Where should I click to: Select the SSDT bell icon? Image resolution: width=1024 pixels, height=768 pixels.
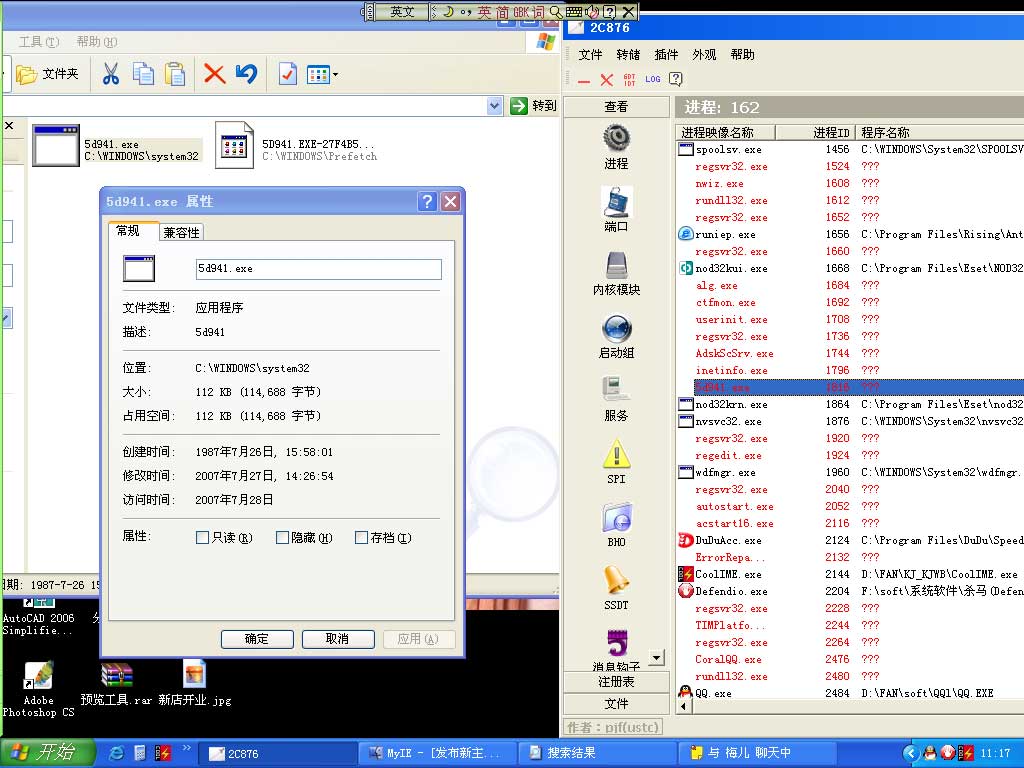coord(616,580)
